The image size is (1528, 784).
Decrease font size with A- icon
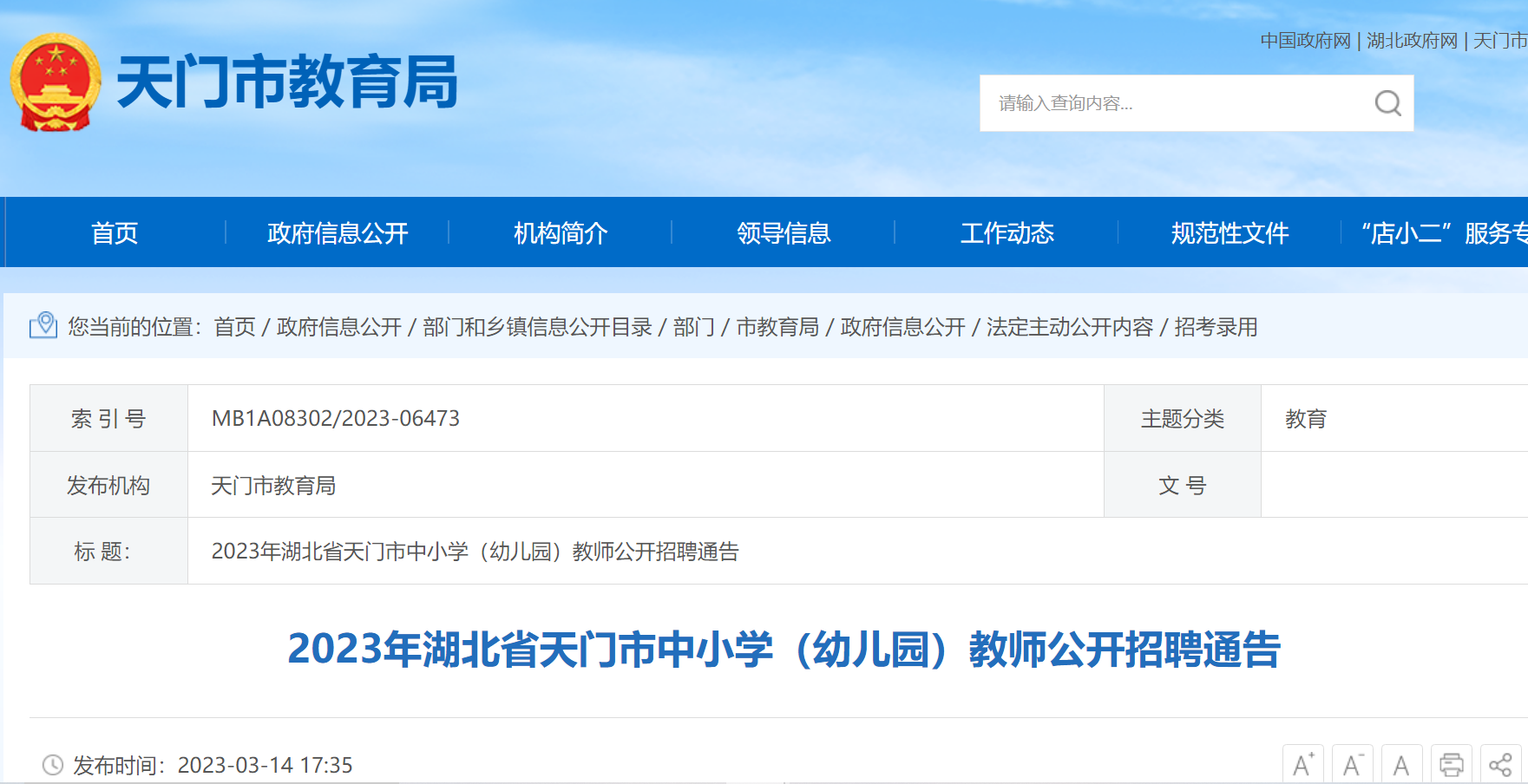click(1352, 764)
